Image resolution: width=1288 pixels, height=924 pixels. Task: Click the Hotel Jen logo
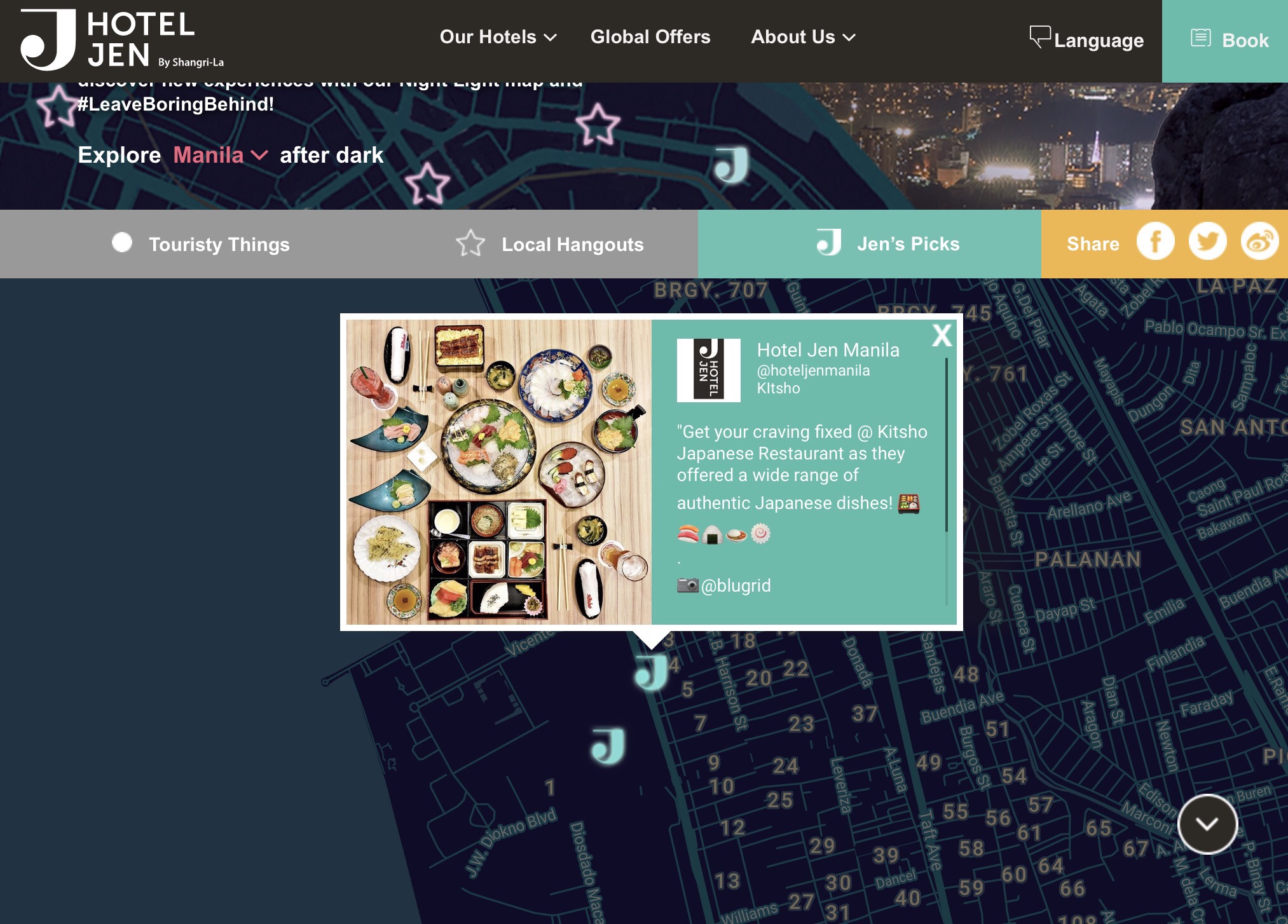[x=122, y=39]
